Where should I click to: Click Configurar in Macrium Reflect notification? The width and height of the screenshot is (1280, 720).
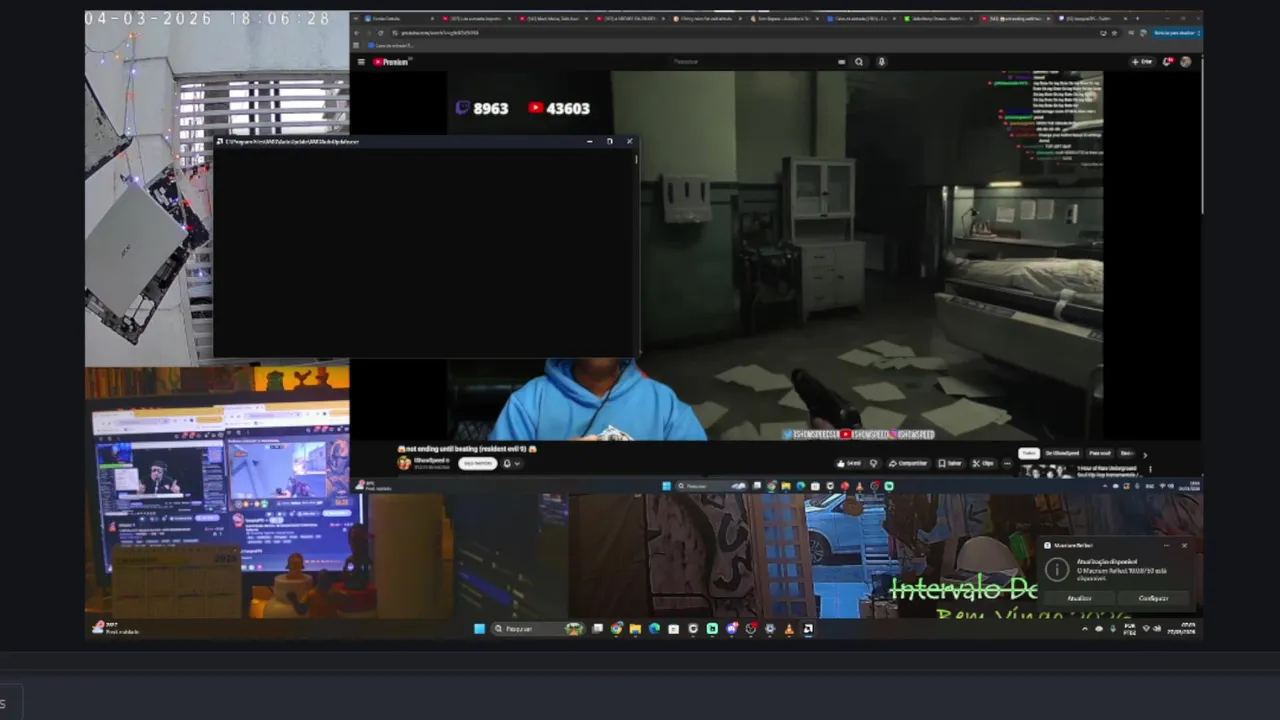tap(1153, 598)
